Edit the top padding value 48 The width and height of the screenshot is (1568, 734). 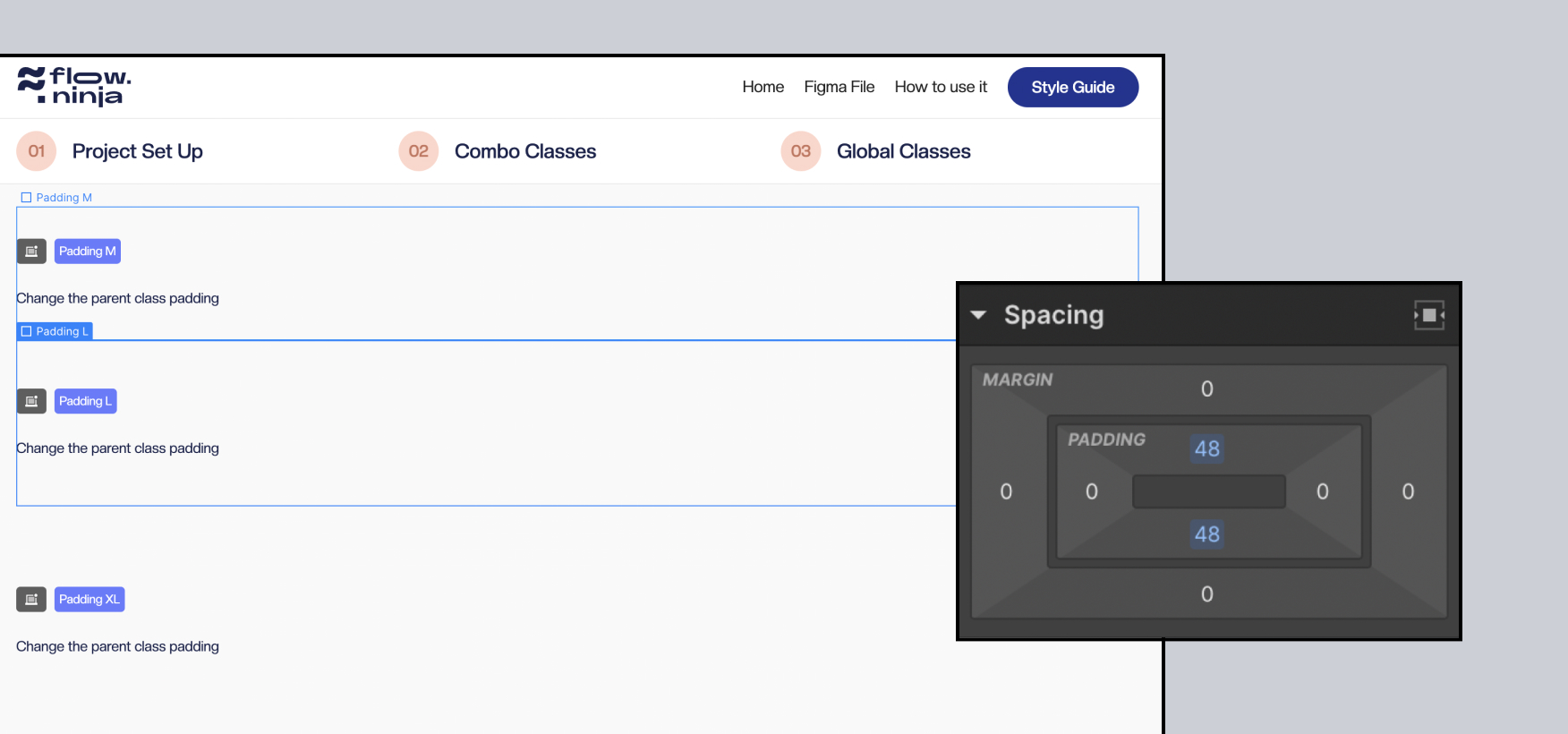click(1207, 448)
